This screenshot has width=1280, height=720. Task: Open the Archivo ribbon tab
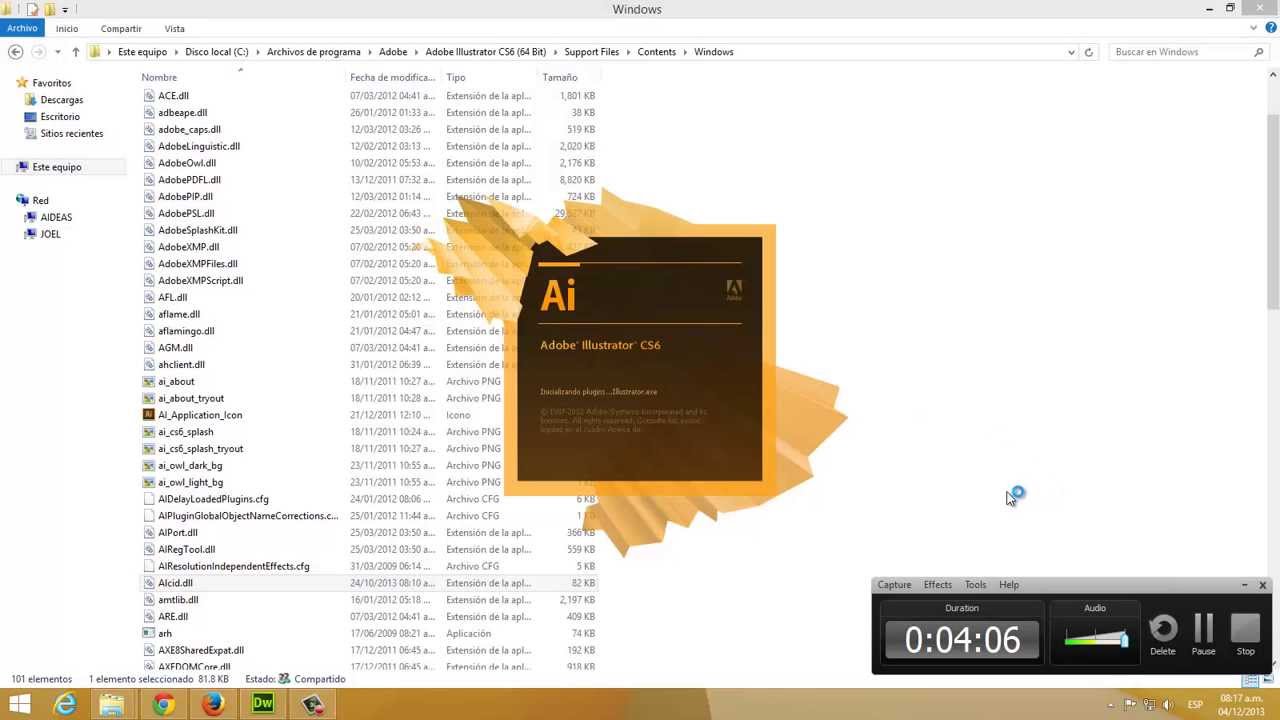click(22, 28)
